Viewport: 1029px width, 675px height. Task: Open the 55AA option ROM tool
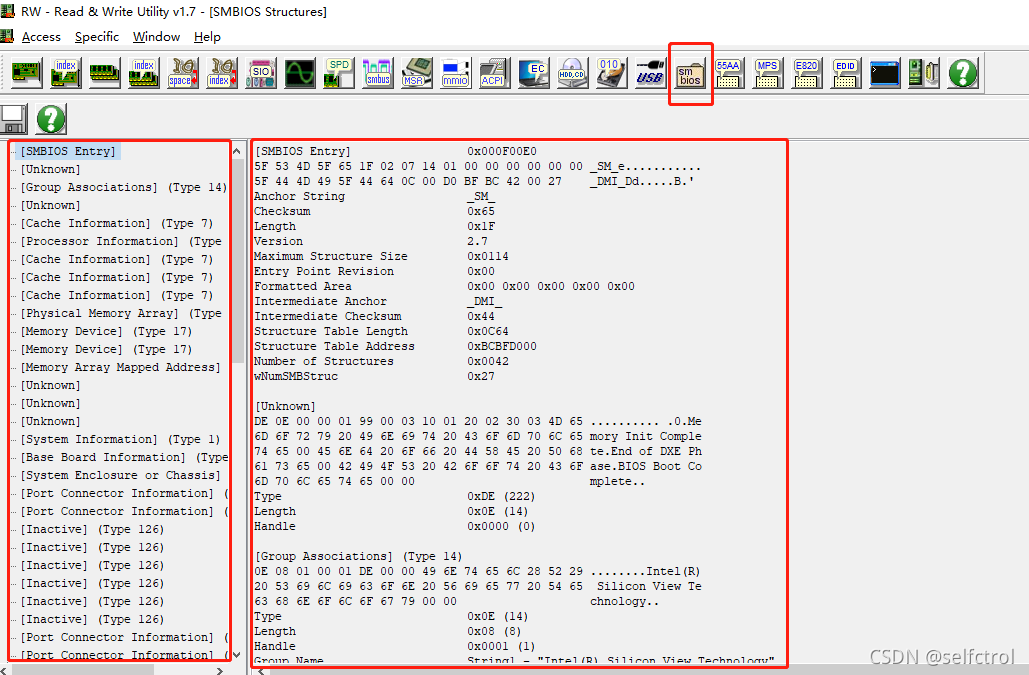pos(728,73)
